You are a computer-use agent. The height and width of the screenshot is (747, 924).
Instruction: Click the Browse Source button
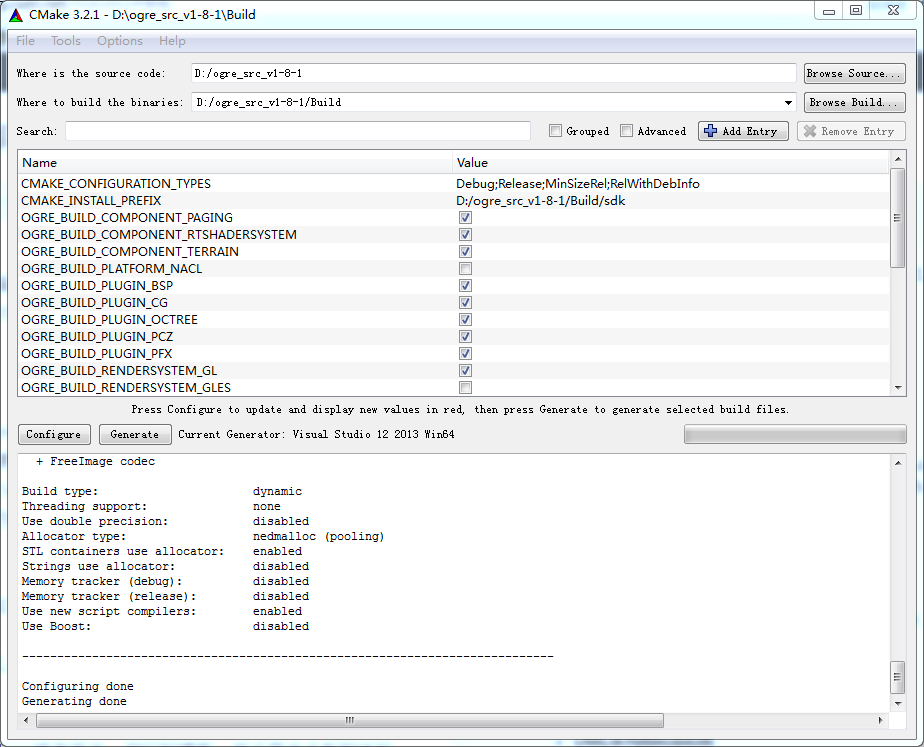854,73
